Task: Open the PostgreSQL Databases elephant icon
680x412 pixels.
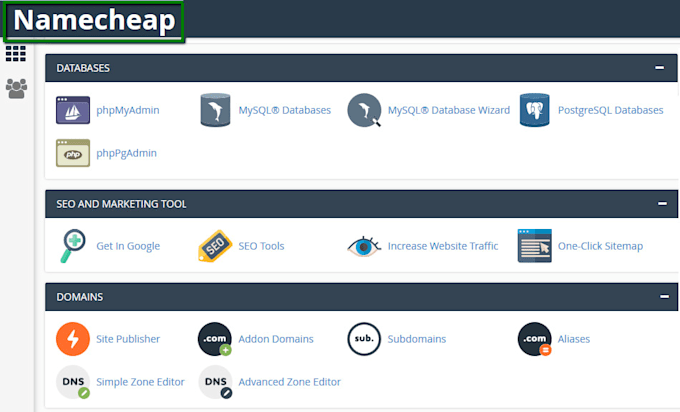Action: [x=534, y=110]
